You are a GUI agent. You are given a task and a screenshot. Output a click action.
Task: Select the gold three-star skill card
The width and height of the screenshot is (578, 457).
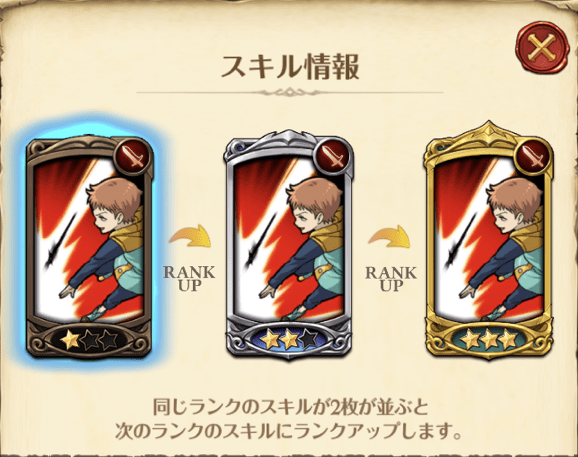click(x=489, y=240)
